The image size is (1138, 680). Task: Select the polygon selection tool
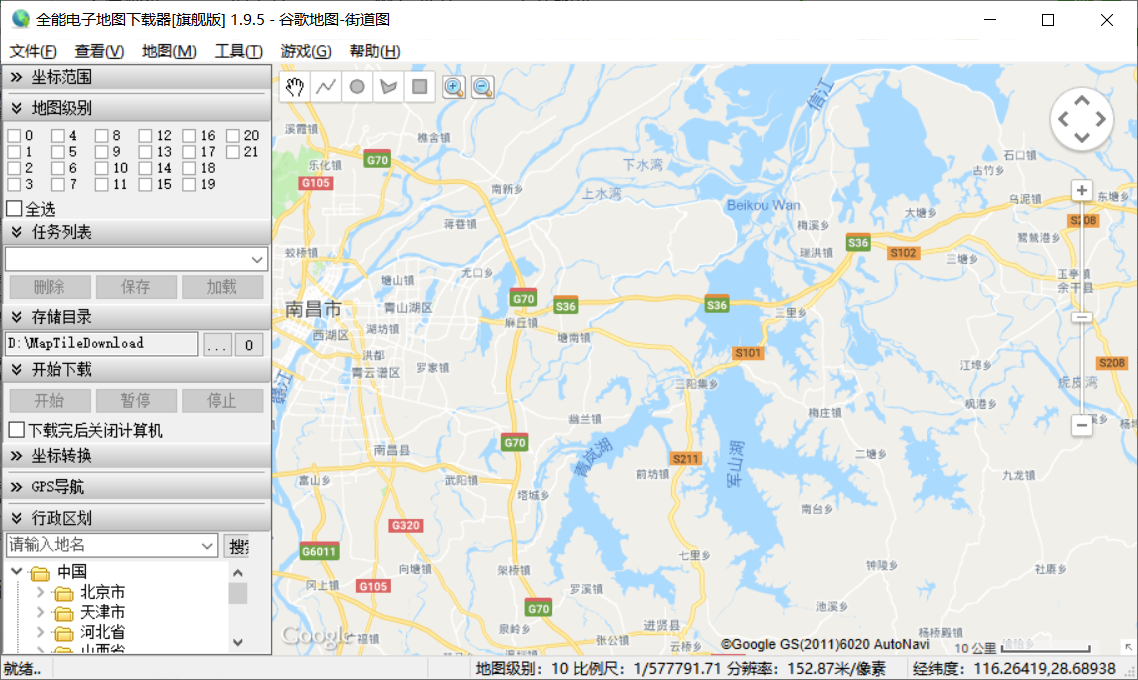388,87
